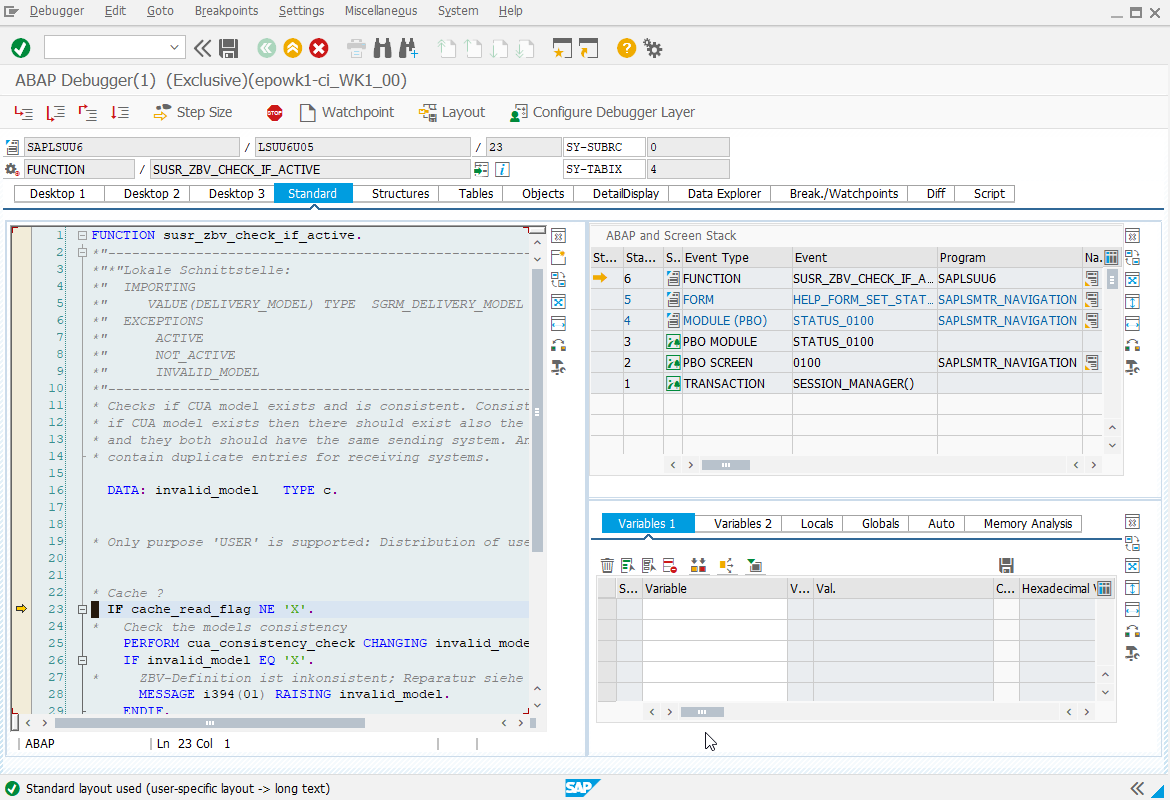Click the source code vertical scrollbar
Viewport: 1170px width, 800px height.
pos(537,411)
